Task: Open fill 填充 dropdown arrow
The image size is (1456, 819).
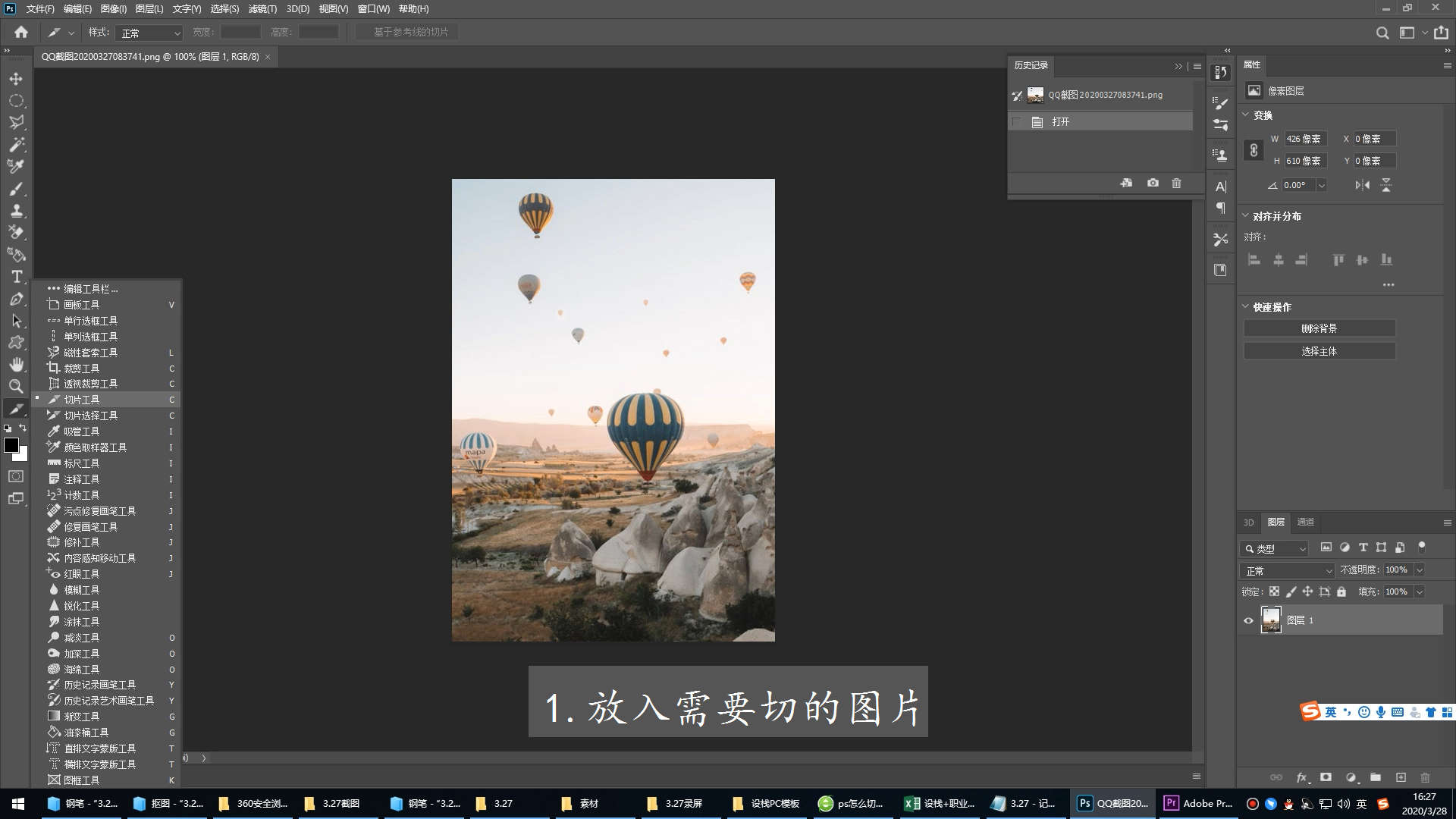Action: point(1419,591)
